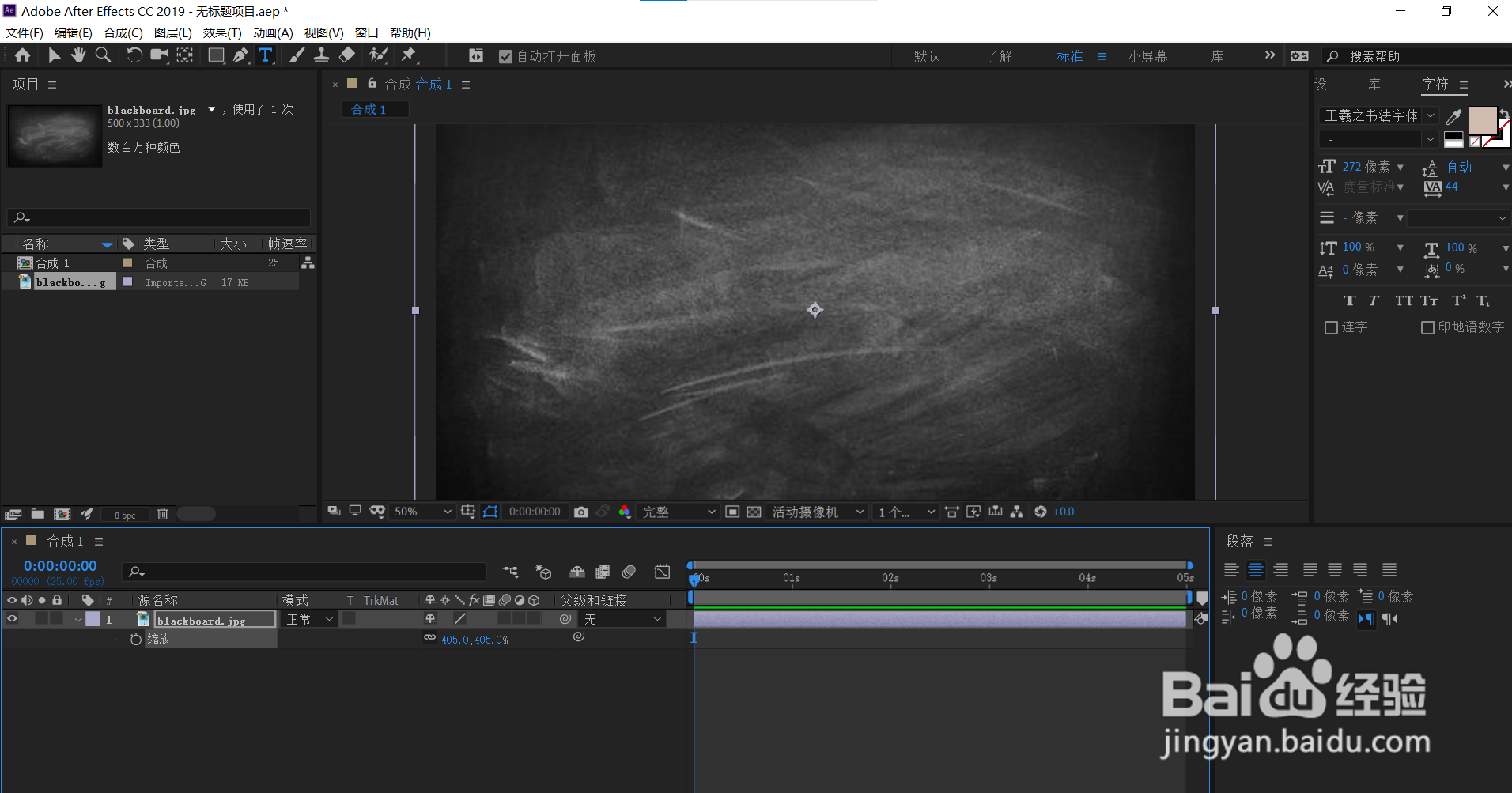Screen dimensions: 1512x793
Task: Open the resolution dropdown showing 完整
Action: (679, 512)
